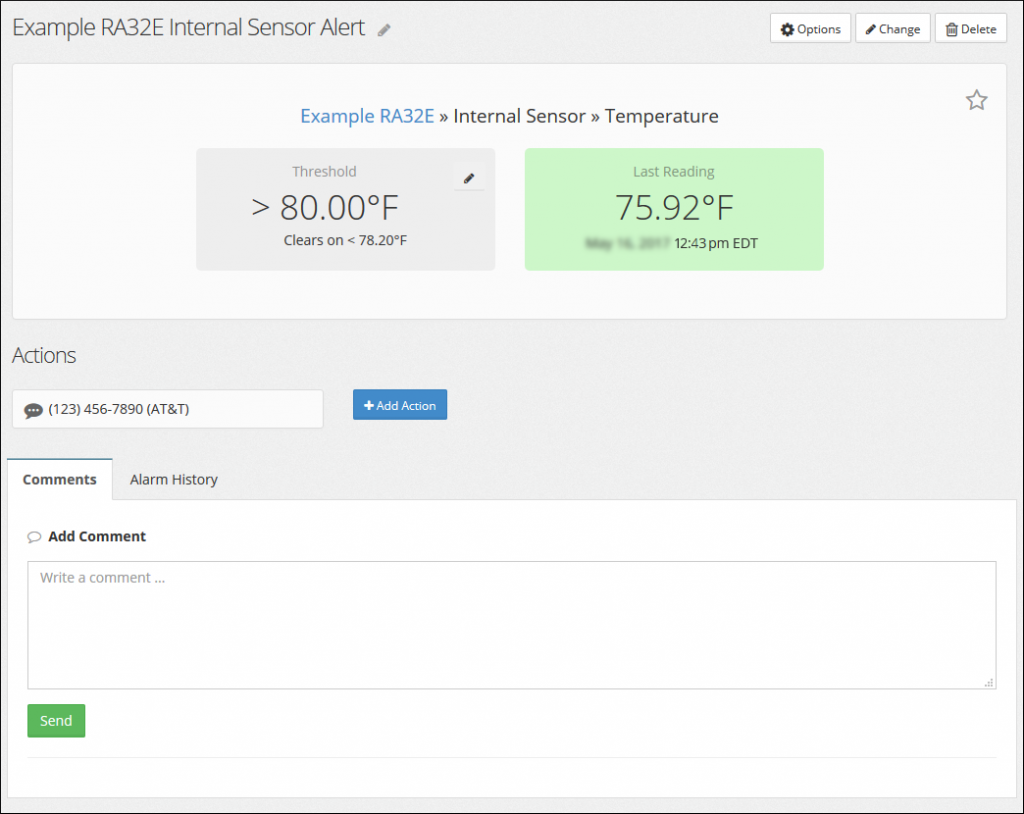Click the Add Action button
The height and width of the screenshot is (814, 1024).
[399, 405]
